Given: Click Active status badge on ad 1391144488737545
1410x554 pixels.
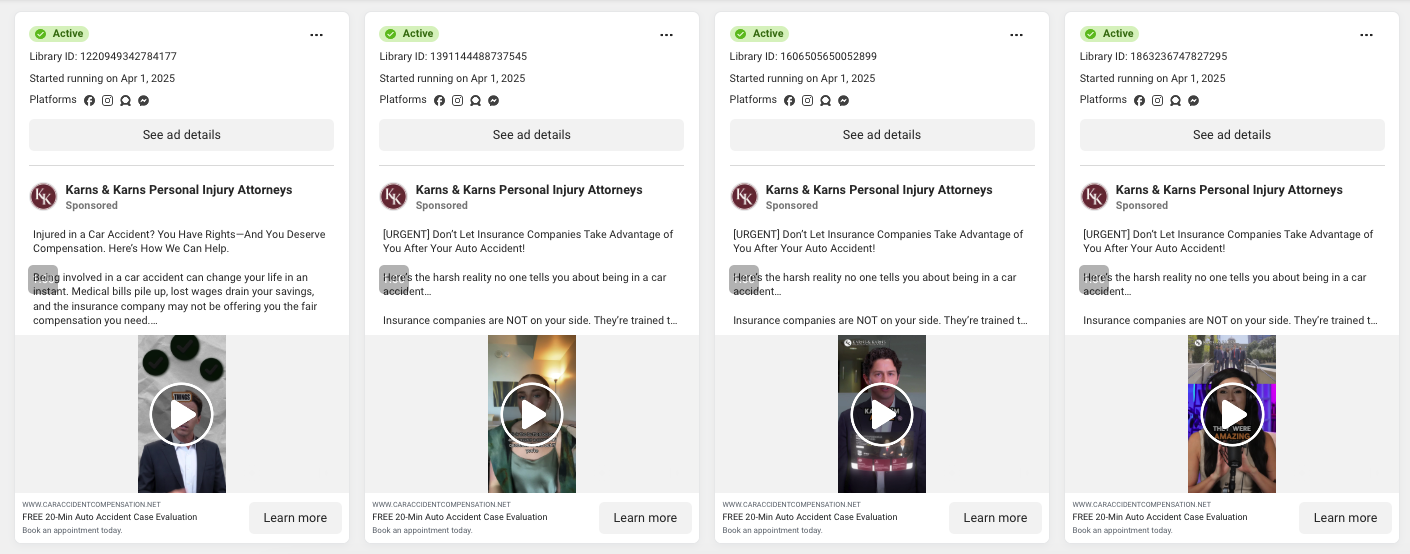Looking at the screenshot, I should [409, 34].
